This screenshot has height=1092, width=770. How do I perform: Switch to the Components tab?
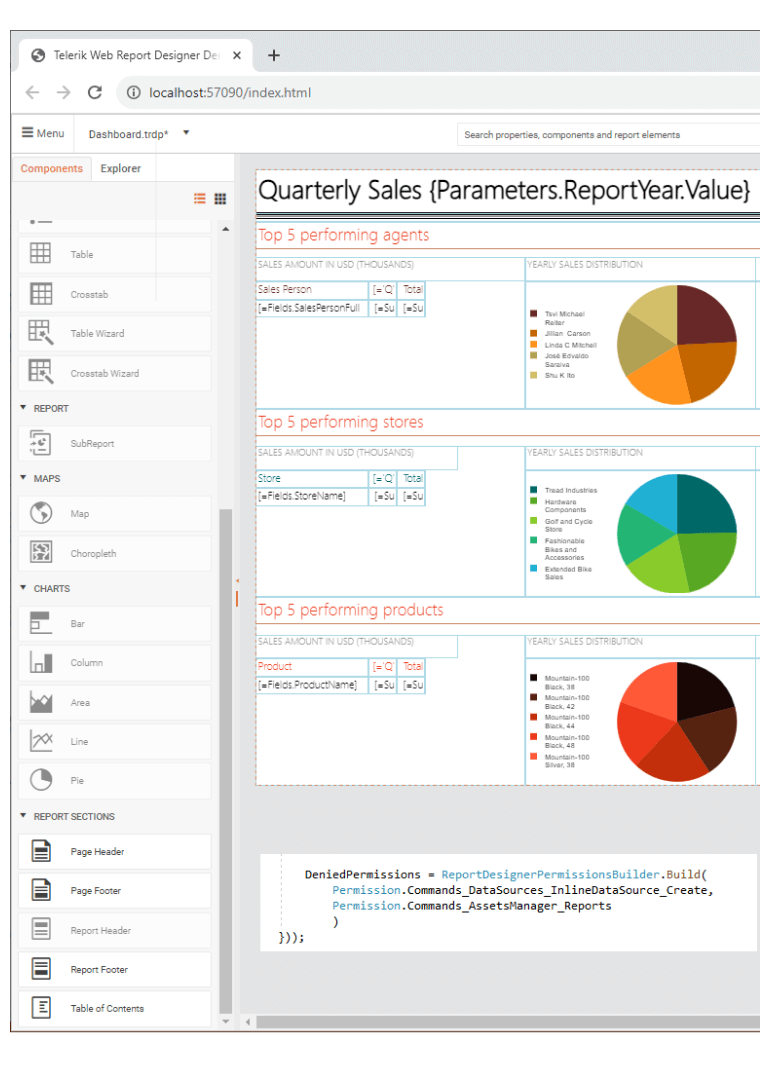52,169
